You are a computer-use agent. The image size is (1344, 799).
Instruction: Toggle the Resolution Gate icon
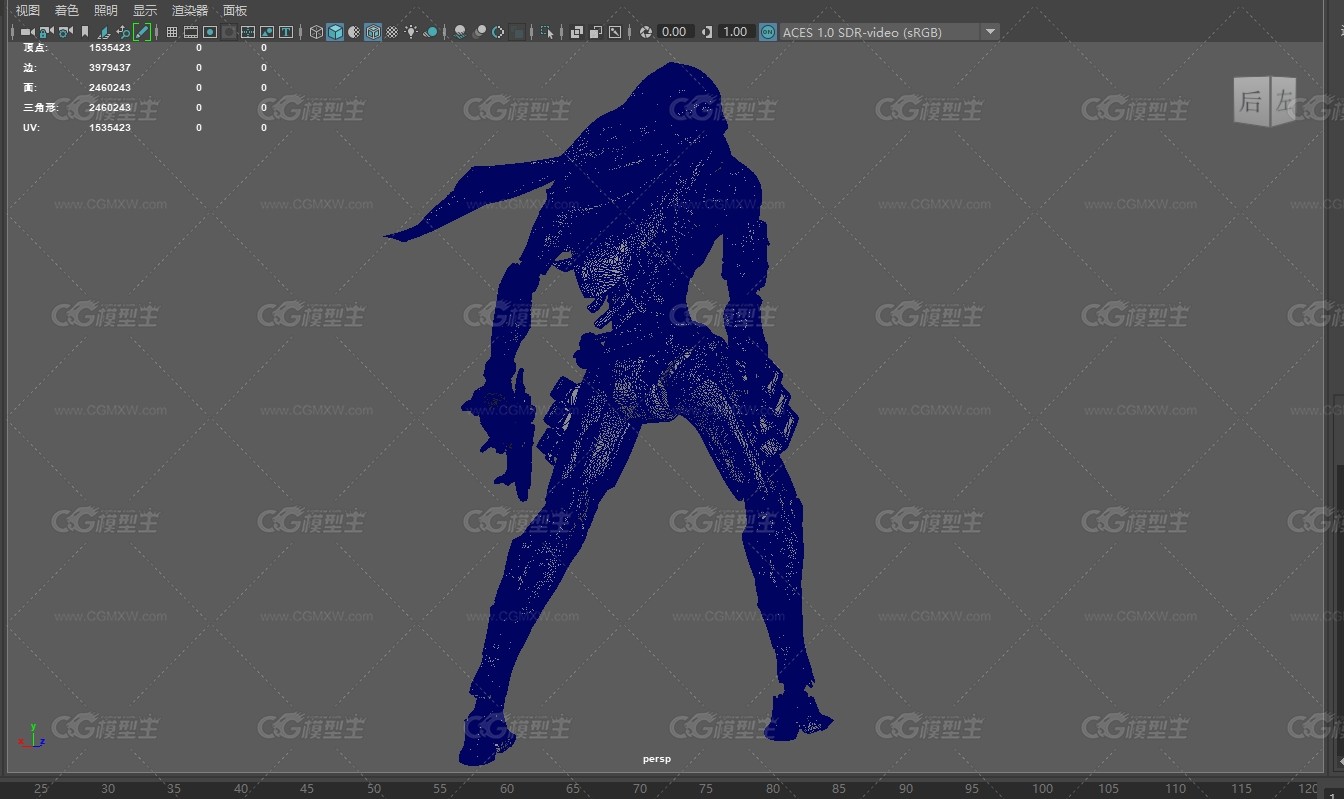pyautogui.click(x=209, y=32)
